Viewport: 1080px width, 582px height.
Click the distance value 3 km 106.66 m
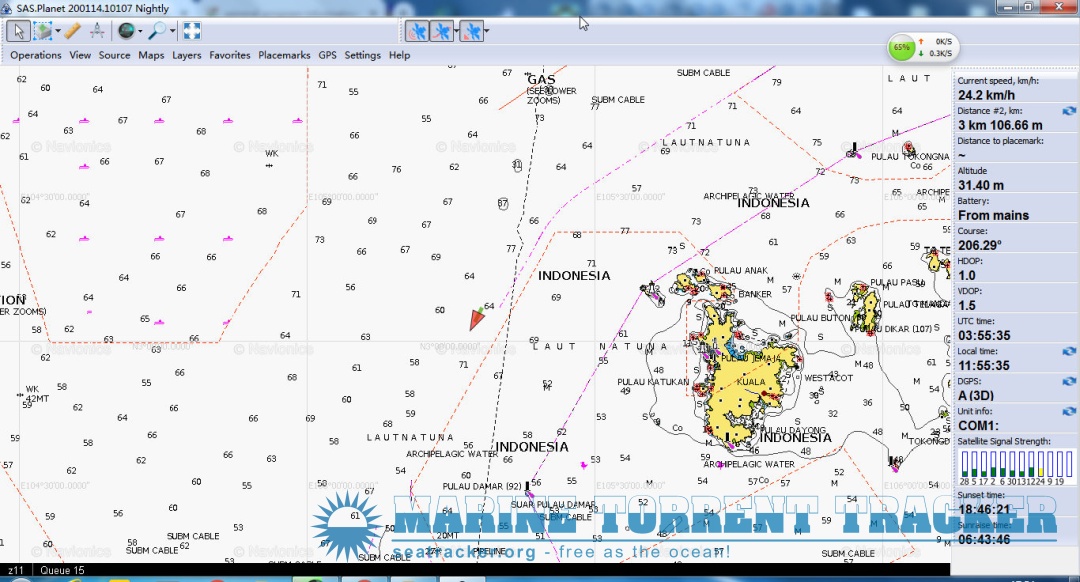(x=1000, y=125)
